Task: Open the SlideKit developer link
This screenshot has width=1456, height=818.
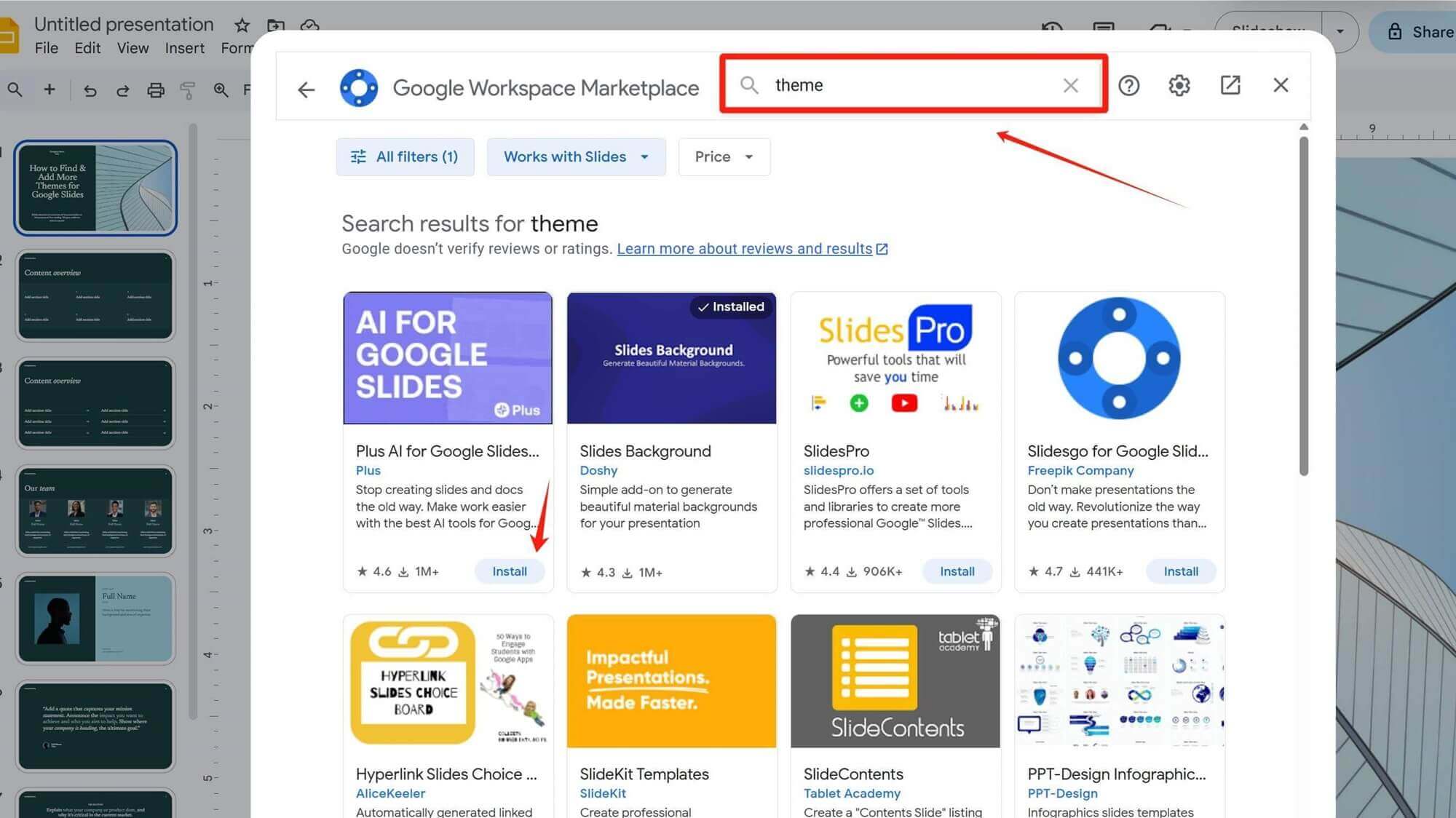Action: coord(603,793)
